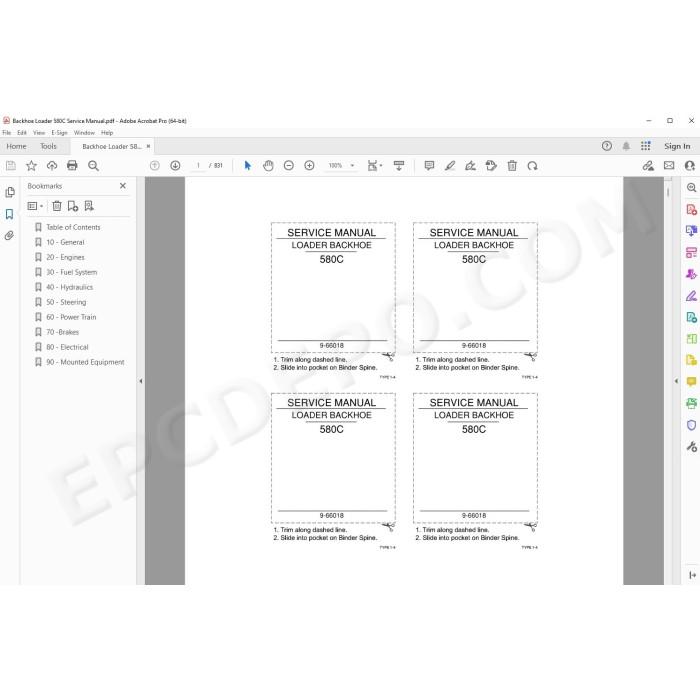Go to previous page arrow

point(155,166)
